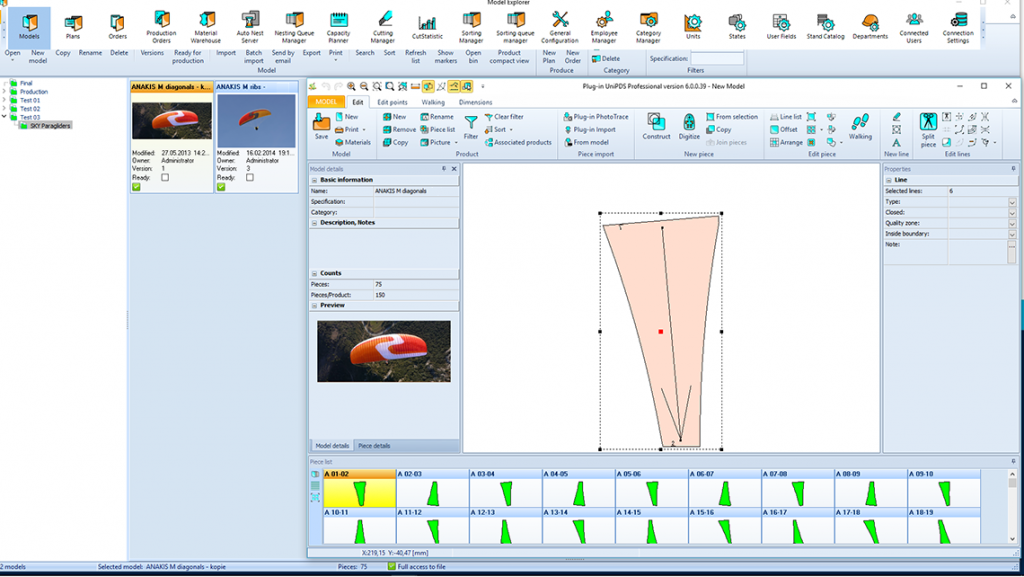Select piece thumbnail A 02-03
Screen dimensions: 1024x577
(432, 488)
